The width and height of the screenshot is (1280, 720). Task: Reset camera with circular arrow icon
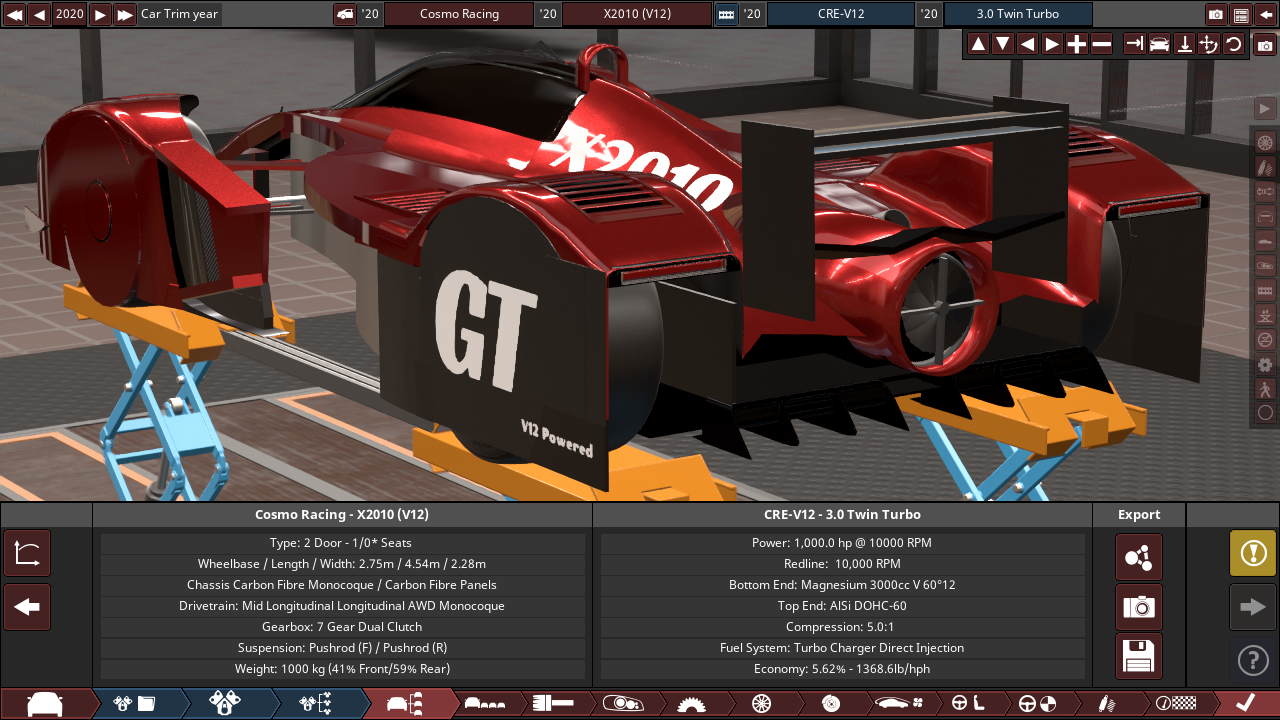pos(1234,44)
